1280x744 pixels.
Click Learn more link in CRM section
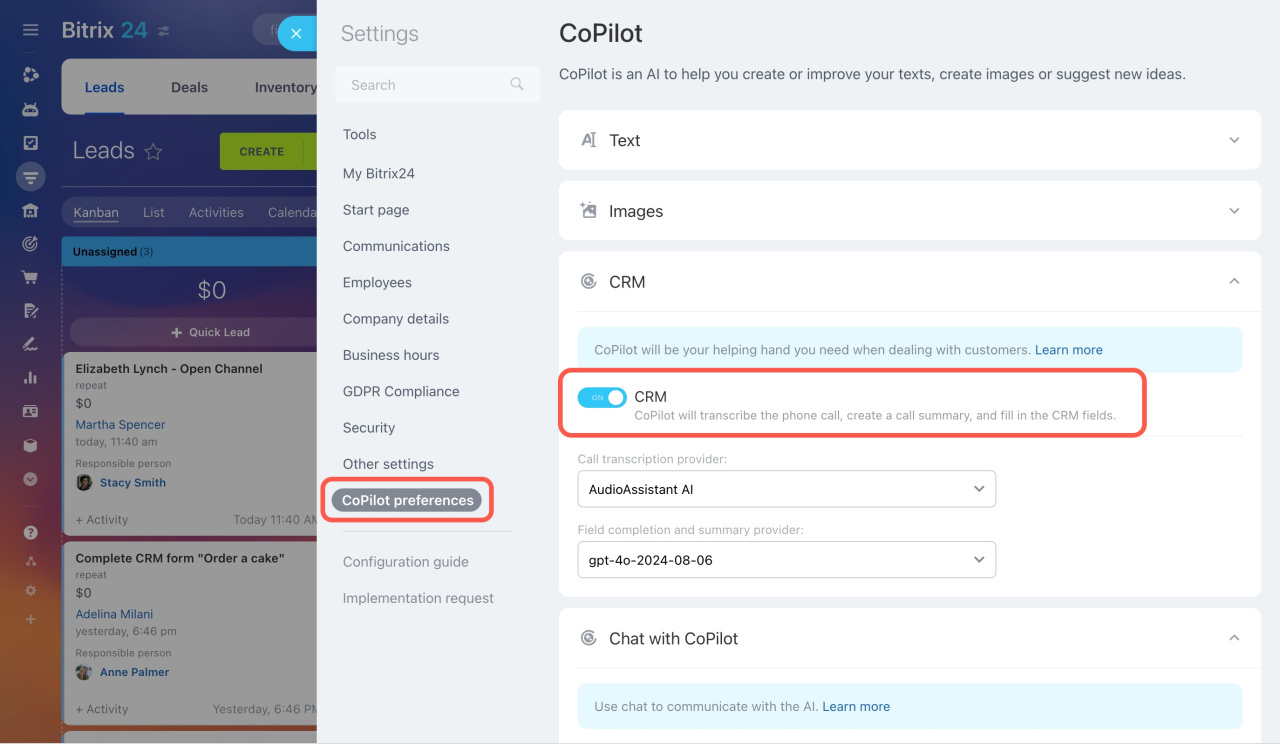coord(1068,350)
